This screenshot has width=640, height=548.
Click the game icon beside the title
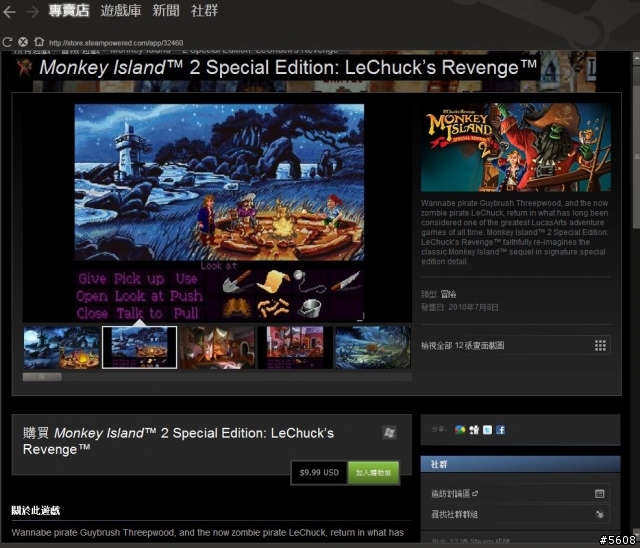tap(25, 67)
